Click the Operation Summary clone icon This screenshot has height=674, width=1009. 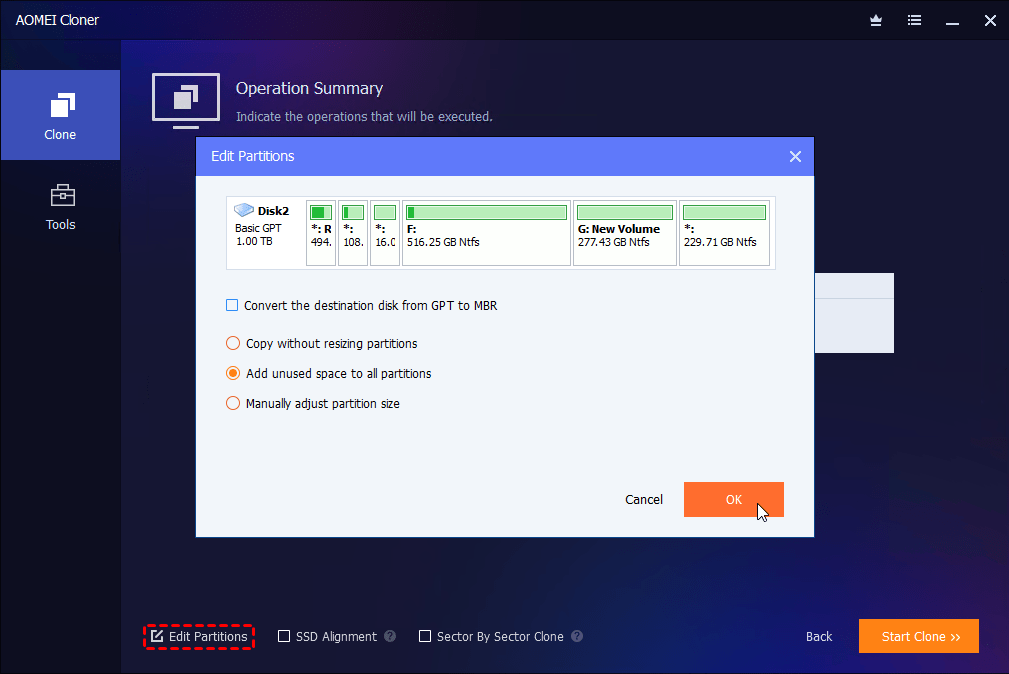click(x=186, y=100)
